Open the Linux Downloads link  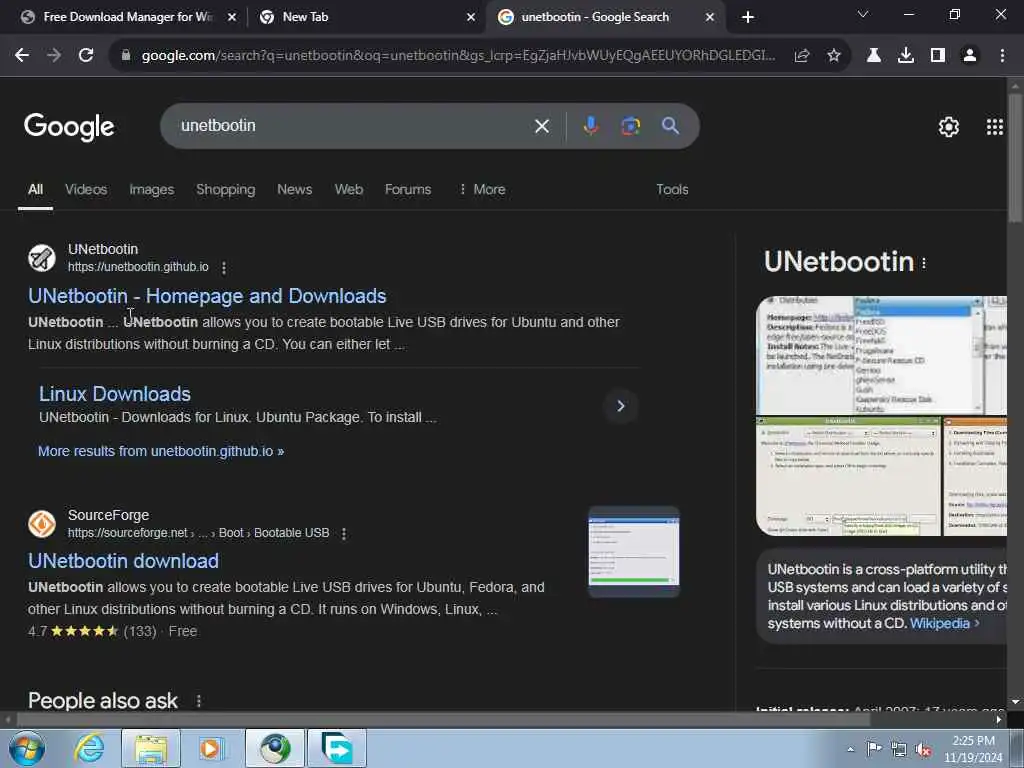click(115, 394)
